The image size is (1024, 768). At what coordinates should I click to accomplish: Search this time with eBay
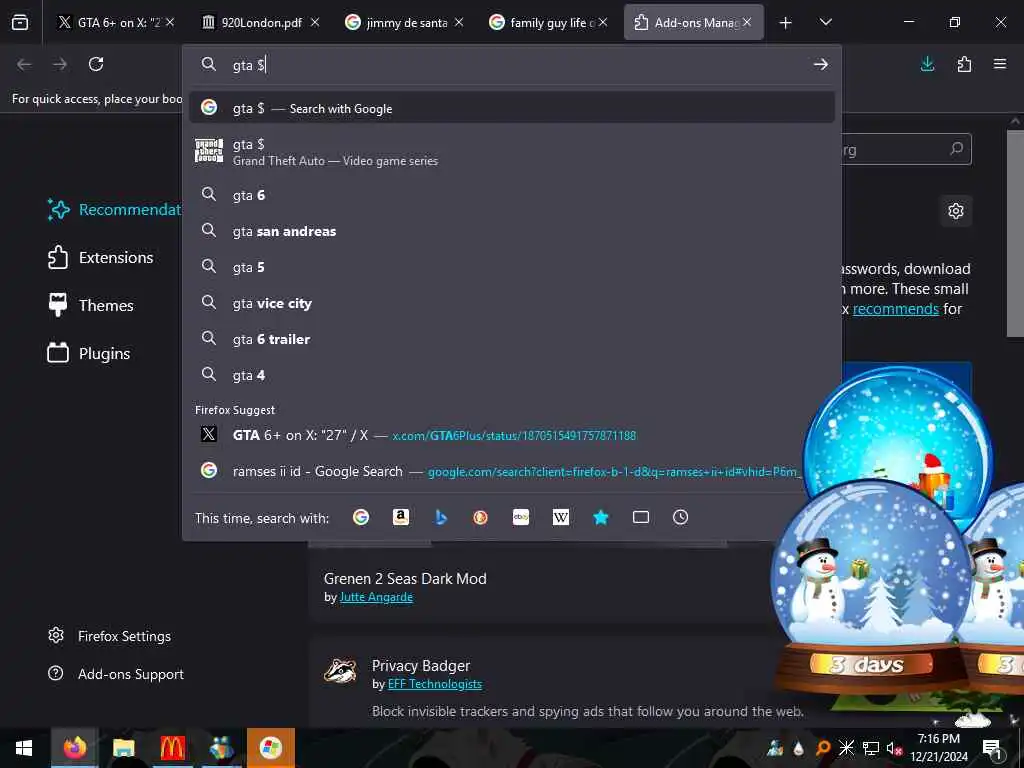[x=520, y=517]
